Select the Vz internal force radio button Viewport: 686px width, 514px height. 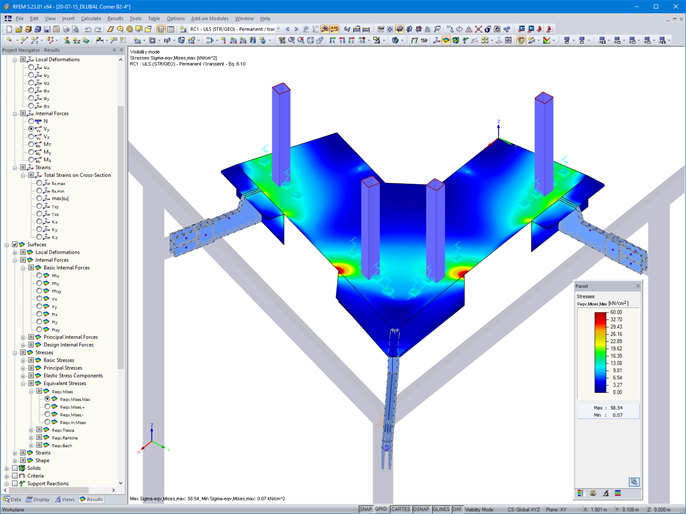coord(31,136)
